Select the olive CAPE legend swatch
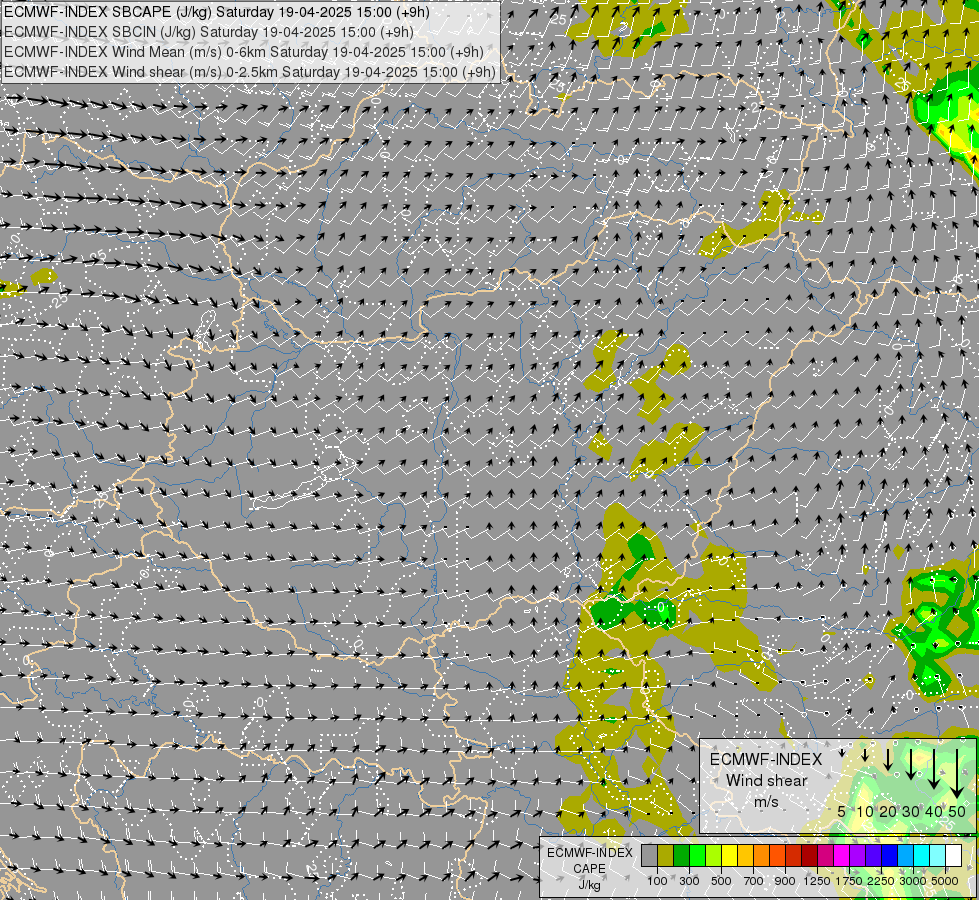 point(666,855)
